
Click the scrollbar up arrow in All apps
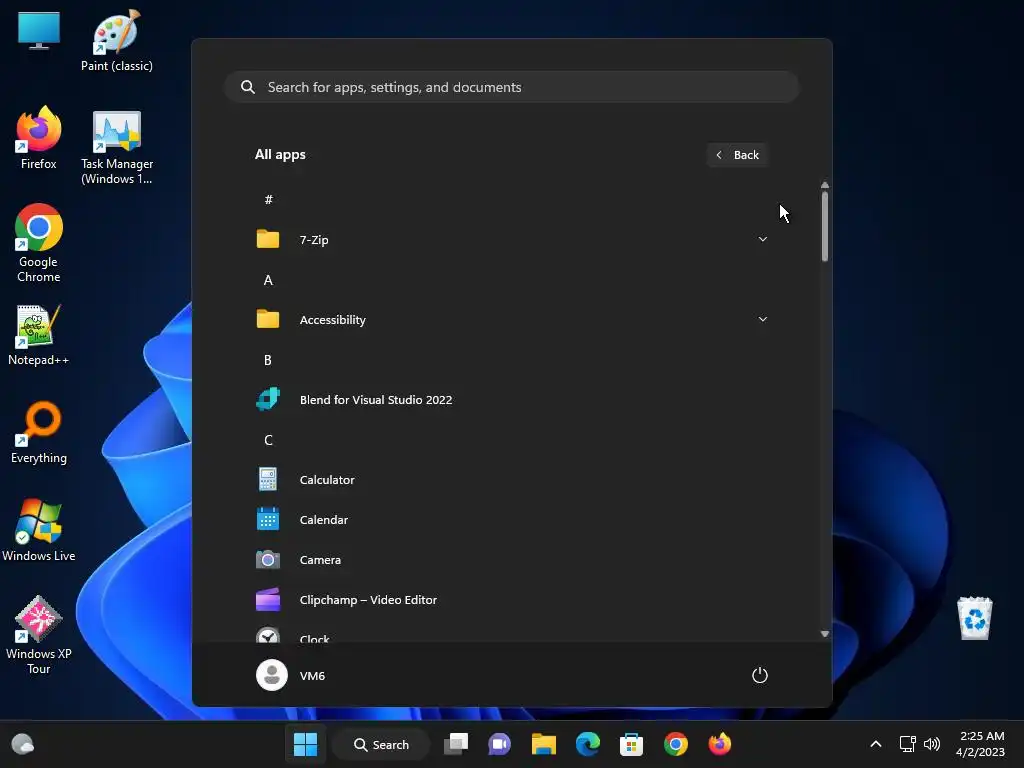825,185
